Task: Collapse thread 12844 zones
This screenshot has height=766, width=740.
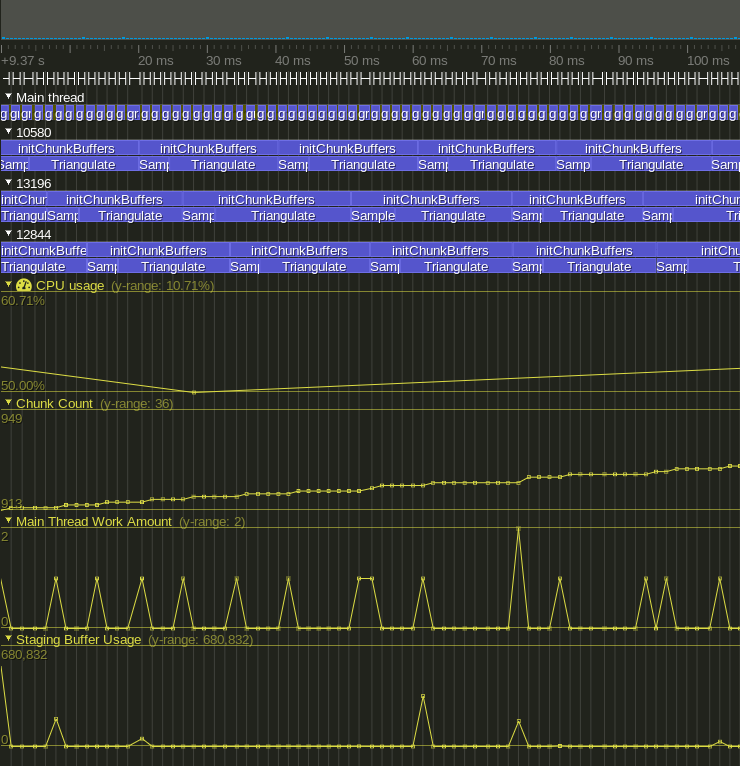Action: 8,234
